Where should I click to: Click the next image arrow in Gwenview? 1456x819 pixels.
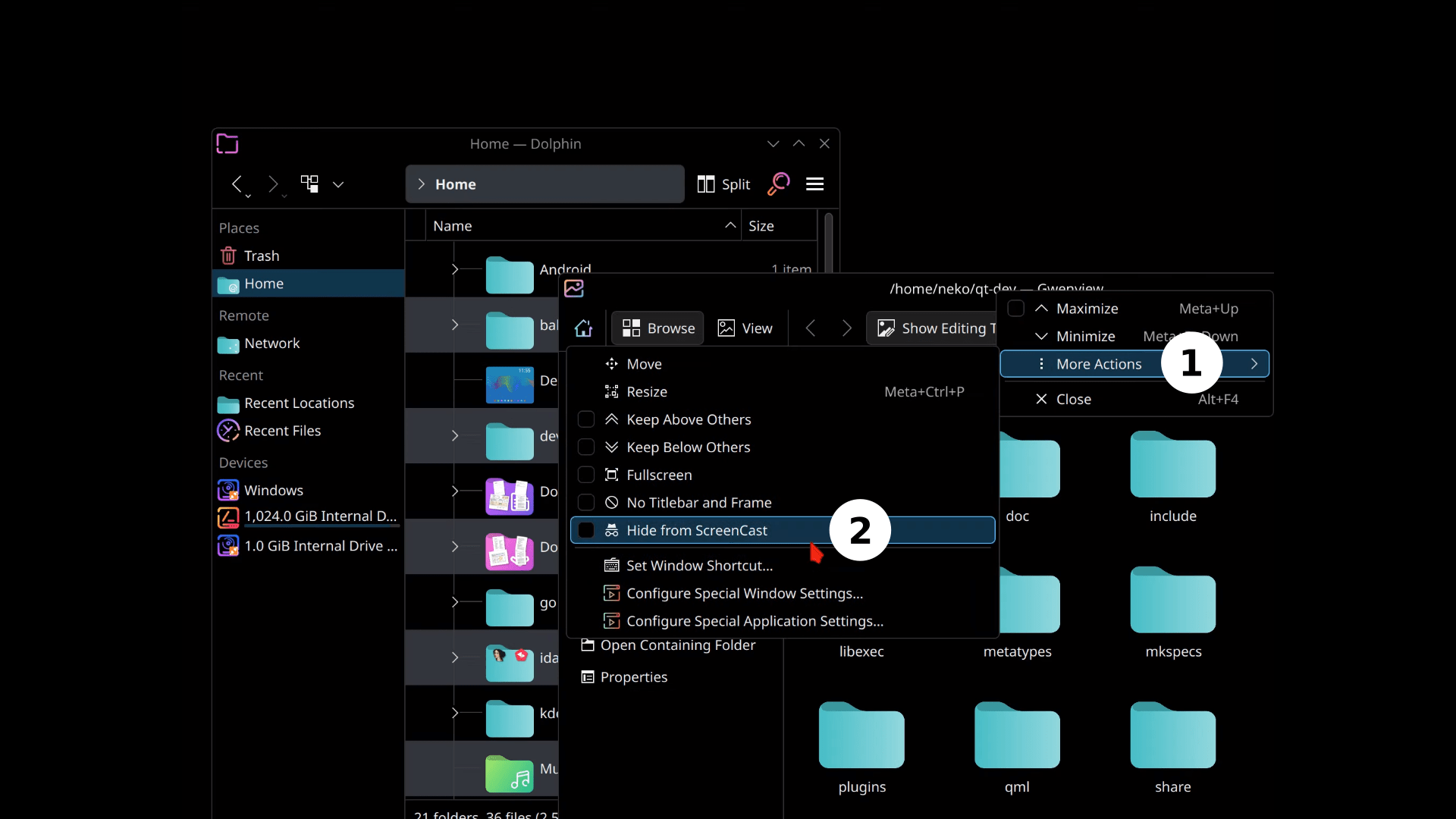(847, 328)
